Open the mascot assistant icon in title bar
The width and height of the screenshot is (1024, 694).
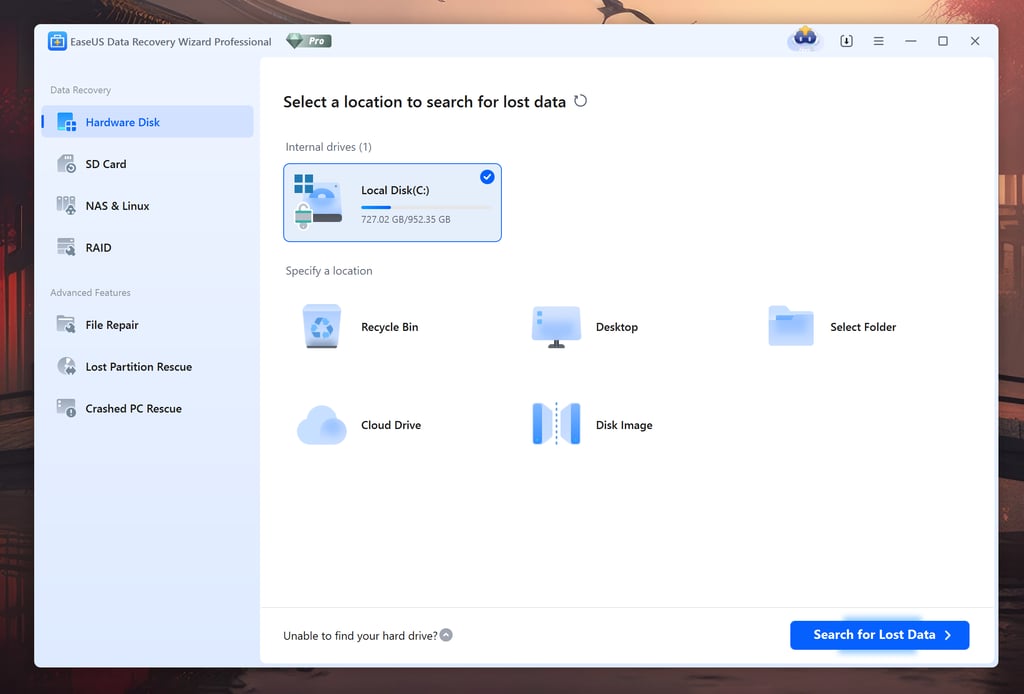point(805,39)
